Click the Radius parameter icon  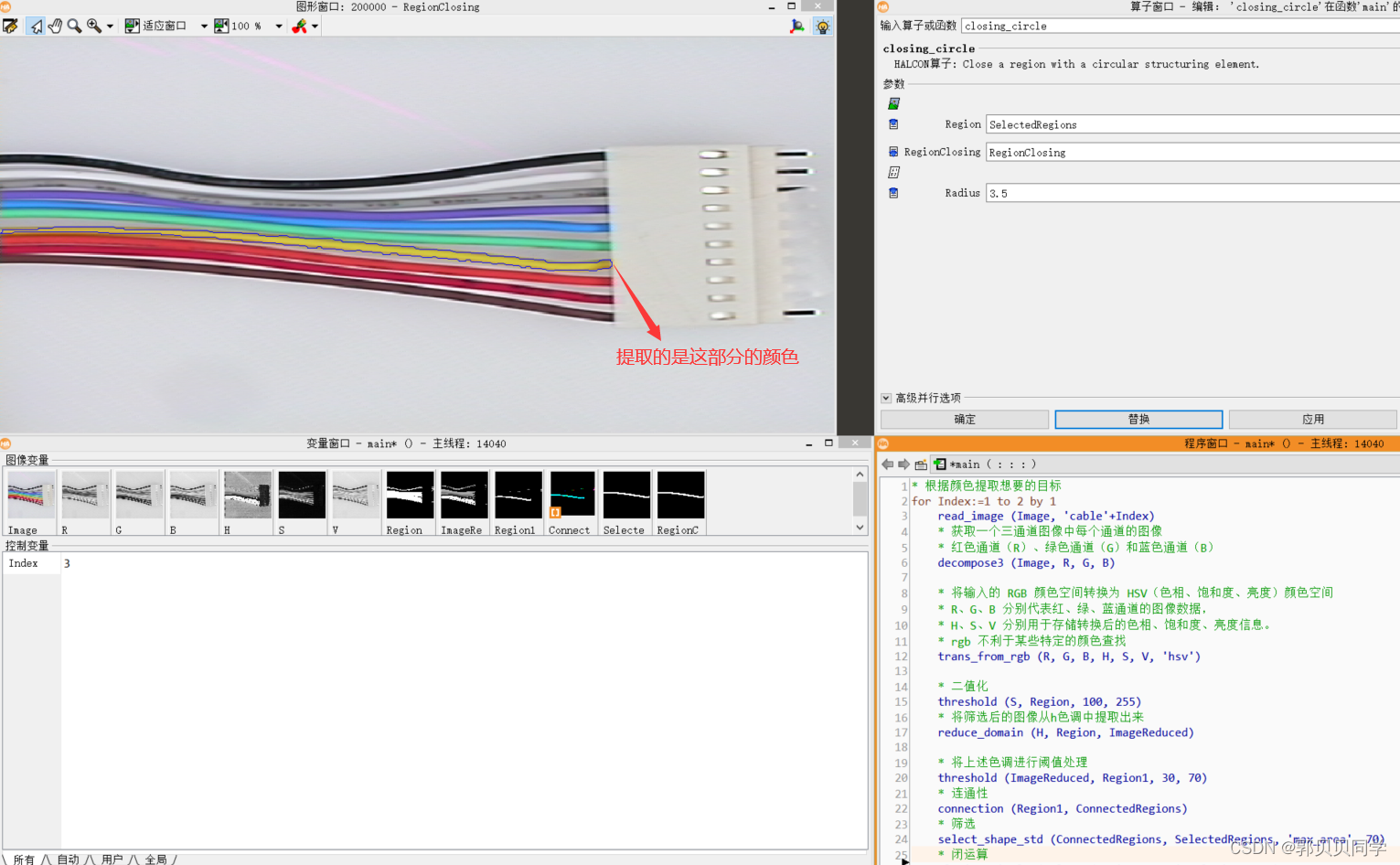893,193
